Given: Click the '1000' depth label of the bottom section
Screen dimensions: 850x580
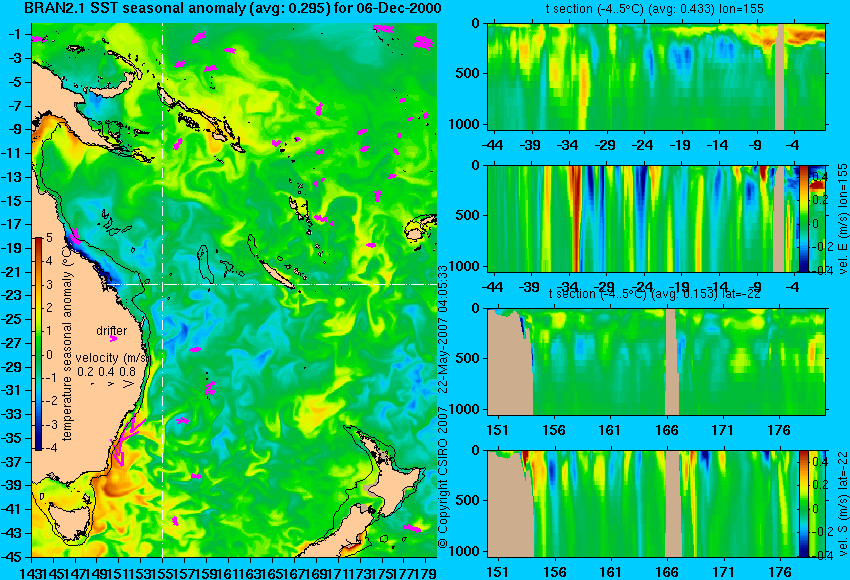Looking at the screenshot, I should [x=465, y=551].
